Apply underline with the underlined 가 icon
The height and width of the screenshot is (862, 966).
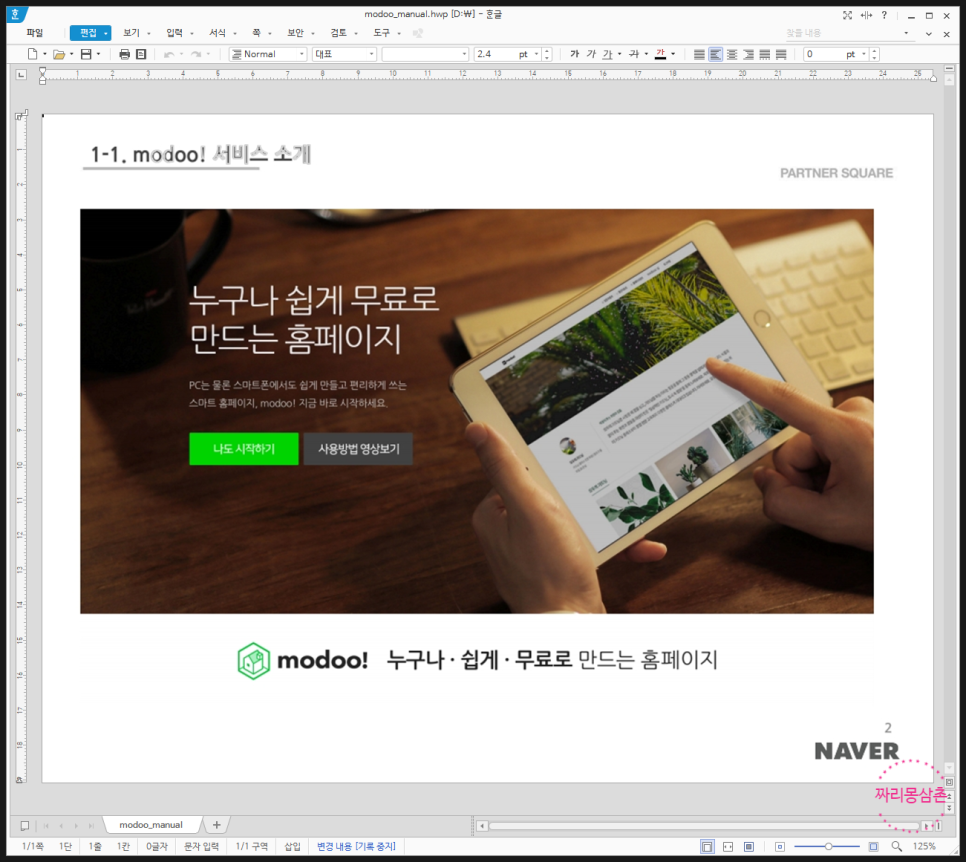click(607, 54)
